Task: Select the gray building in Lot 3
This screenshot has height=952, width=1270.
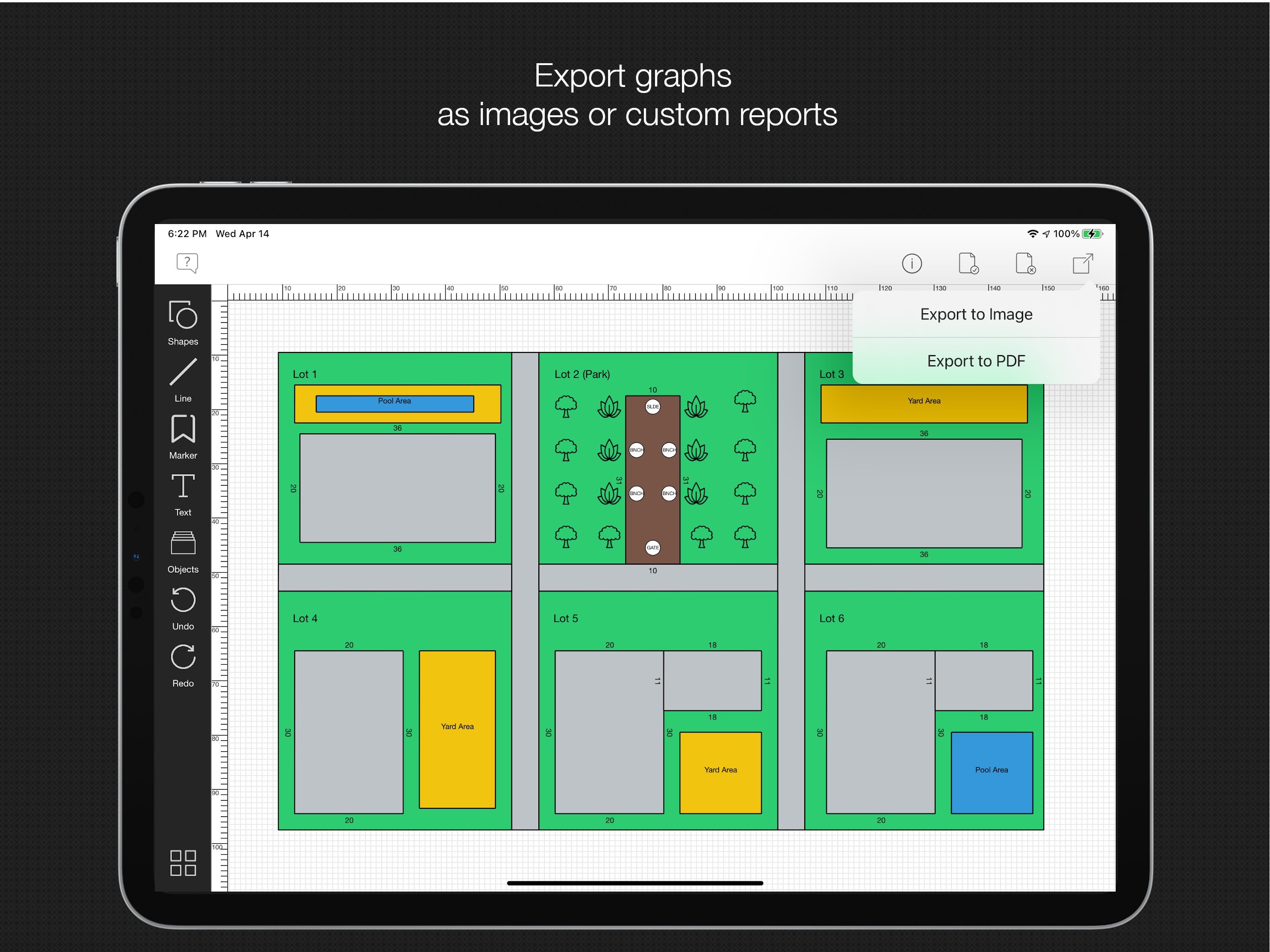Action: coord(924,493)
